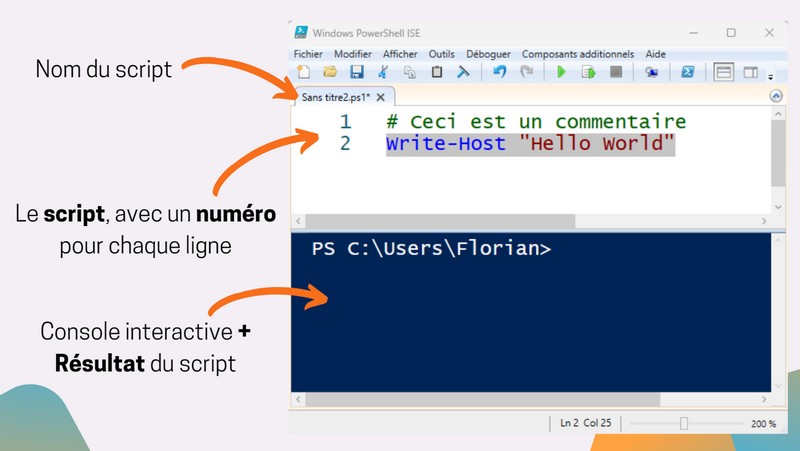Paste with the clipboard icon
The height and width of the screenshot is (451, 800).
(437, 72)
